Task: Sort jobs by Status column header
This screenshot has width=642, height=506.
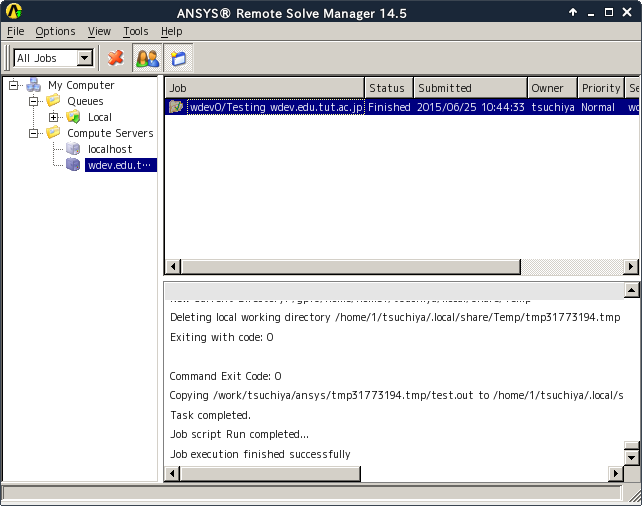Action: pos(386,88)
